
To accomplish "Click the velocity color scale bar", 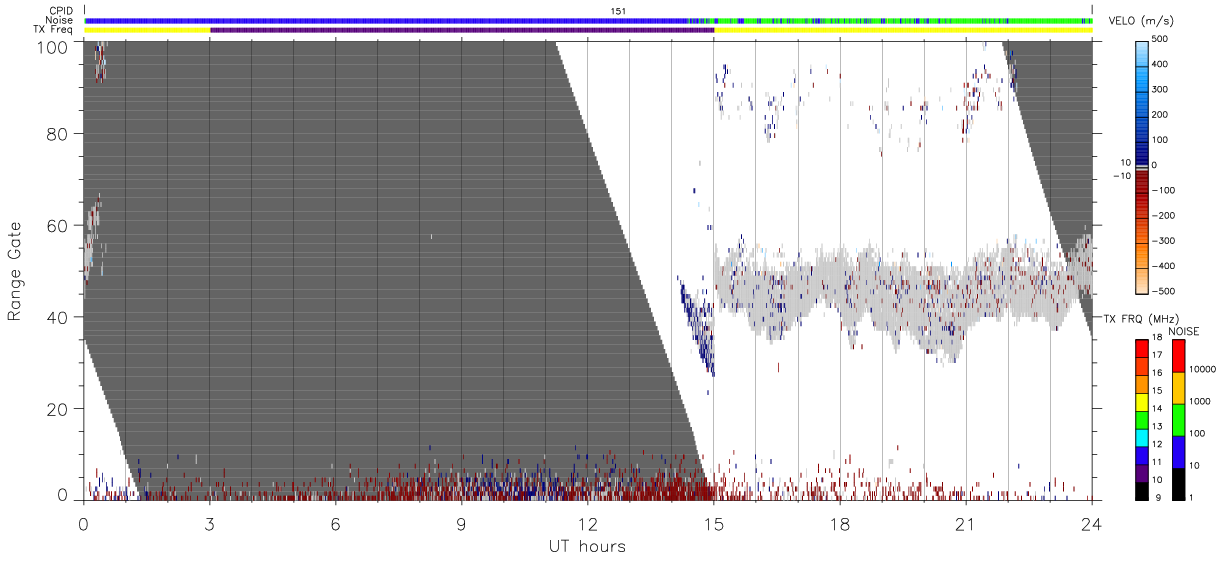I will coord(1144,166).
